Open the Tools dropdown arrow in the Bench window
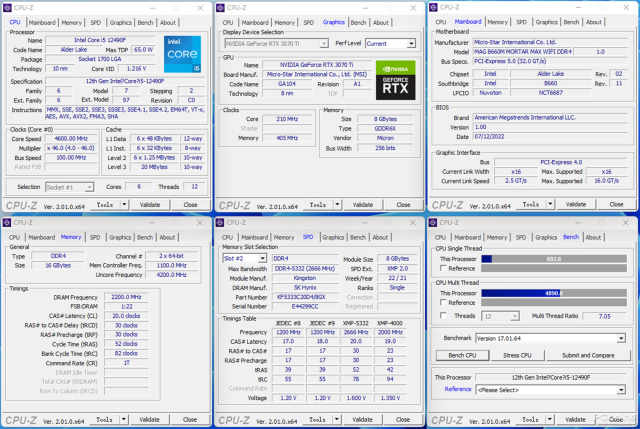The height and width of the screenshot is (429, 640). click(x=550, y=419)
